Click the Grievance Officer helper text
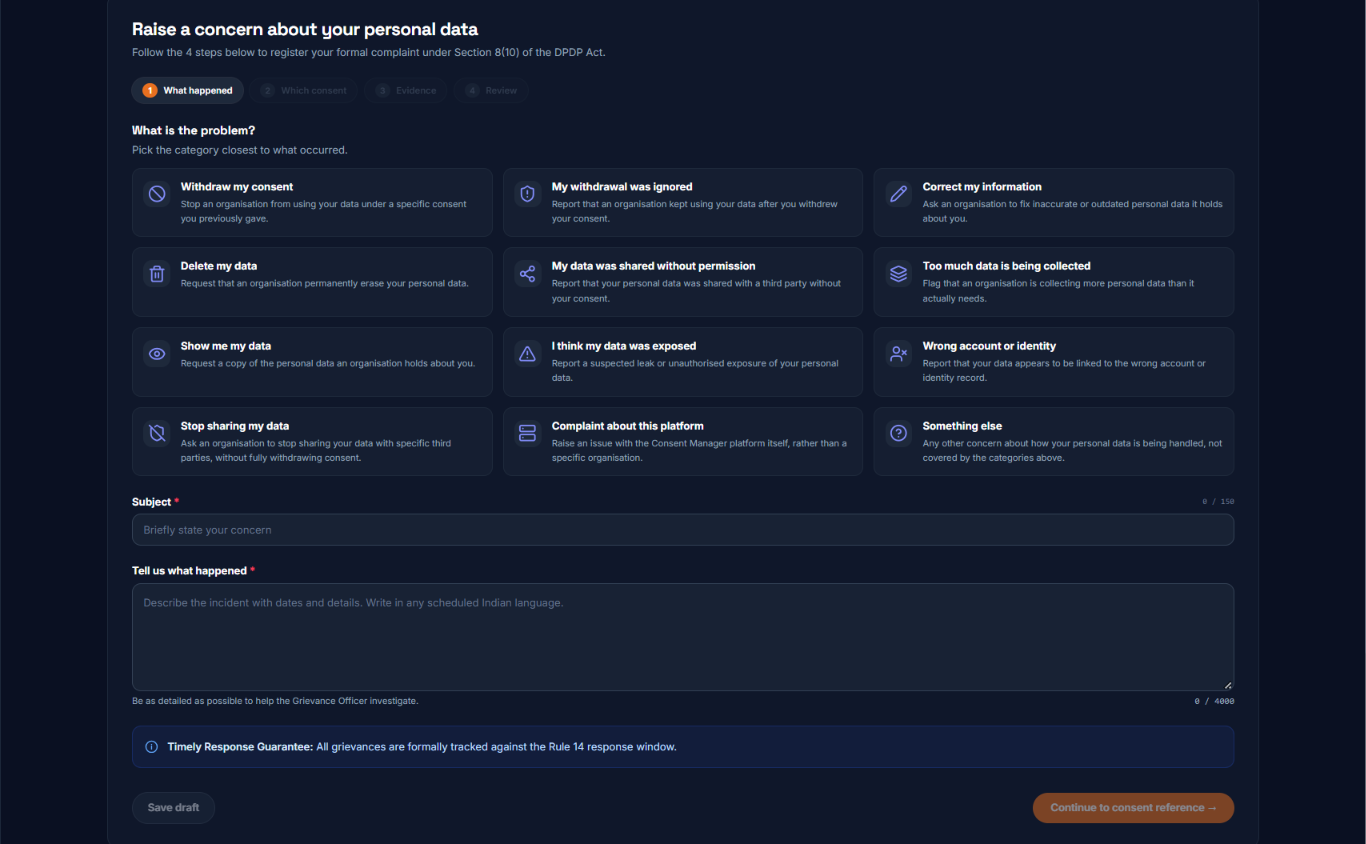 click(x=275, y=701)
